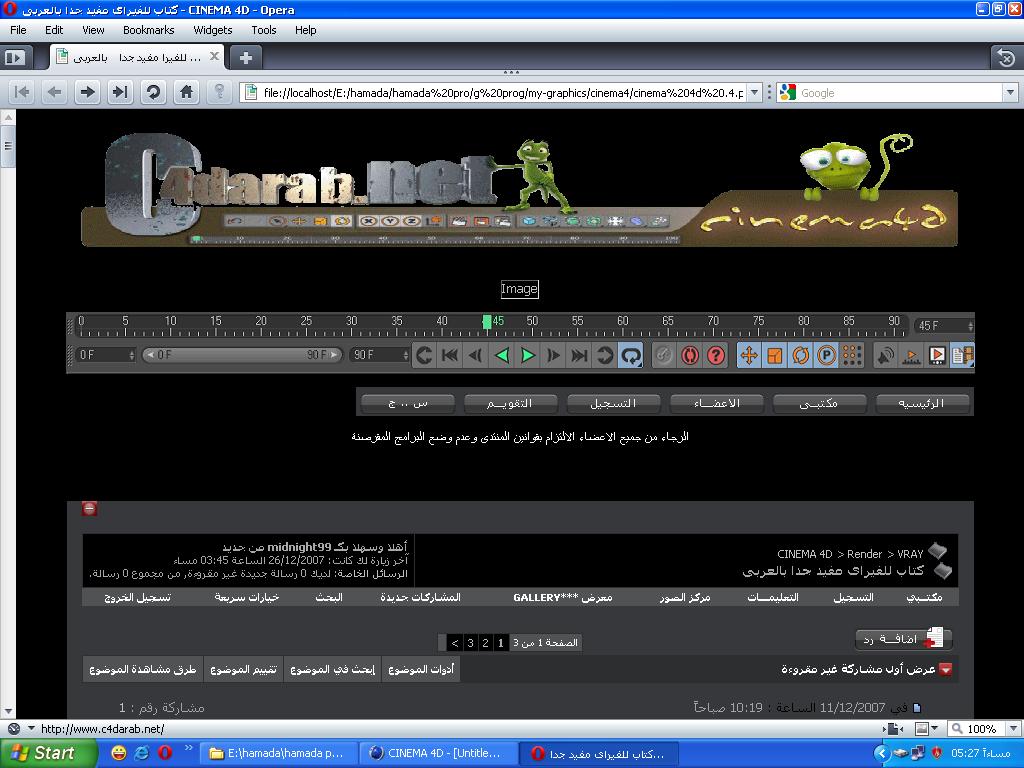Click the Google search field
1024x768 pixels.
pyautogui.click(x=900, y=93)
